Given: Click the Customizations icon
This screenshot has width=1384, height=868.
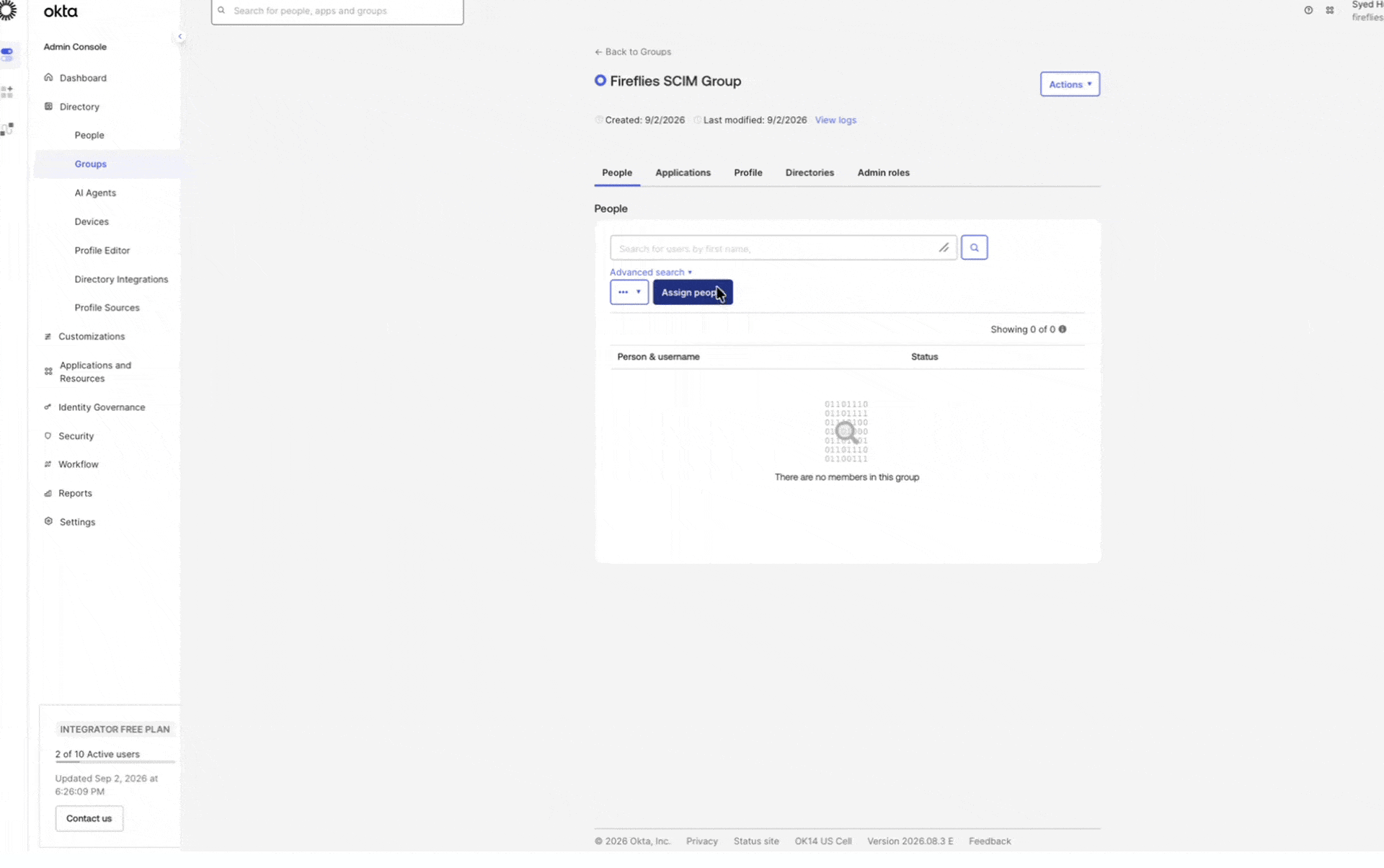Looking at the screenshot, I should [48, 337].
